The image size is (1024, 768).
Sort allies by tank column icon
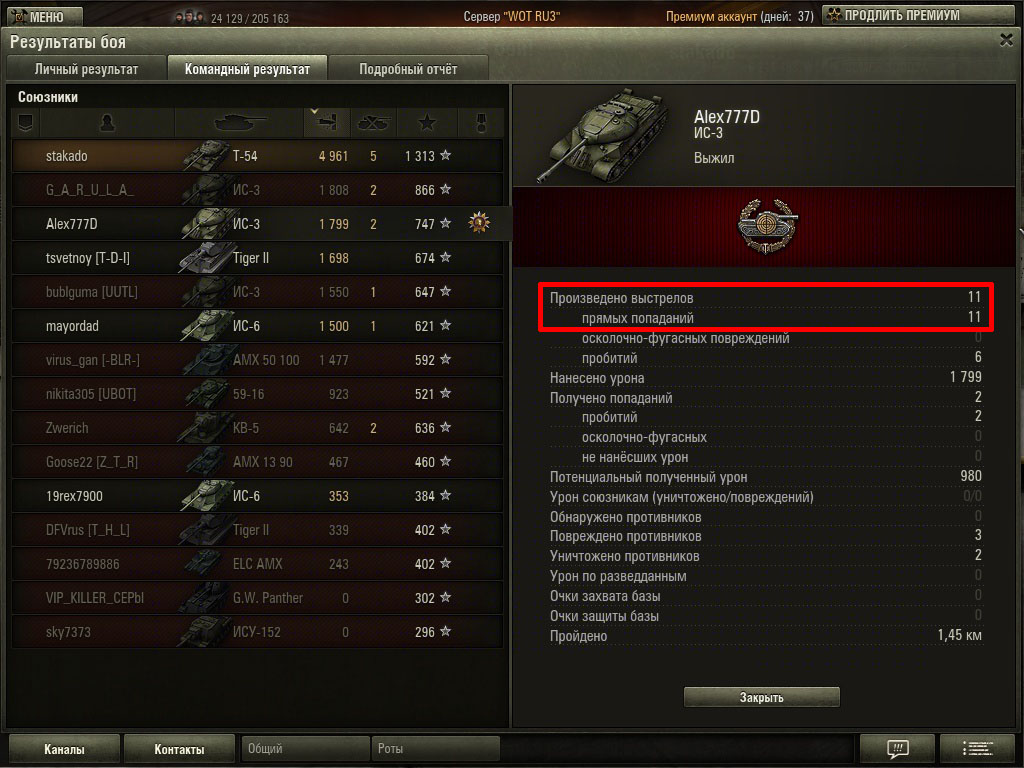(240, 122)
